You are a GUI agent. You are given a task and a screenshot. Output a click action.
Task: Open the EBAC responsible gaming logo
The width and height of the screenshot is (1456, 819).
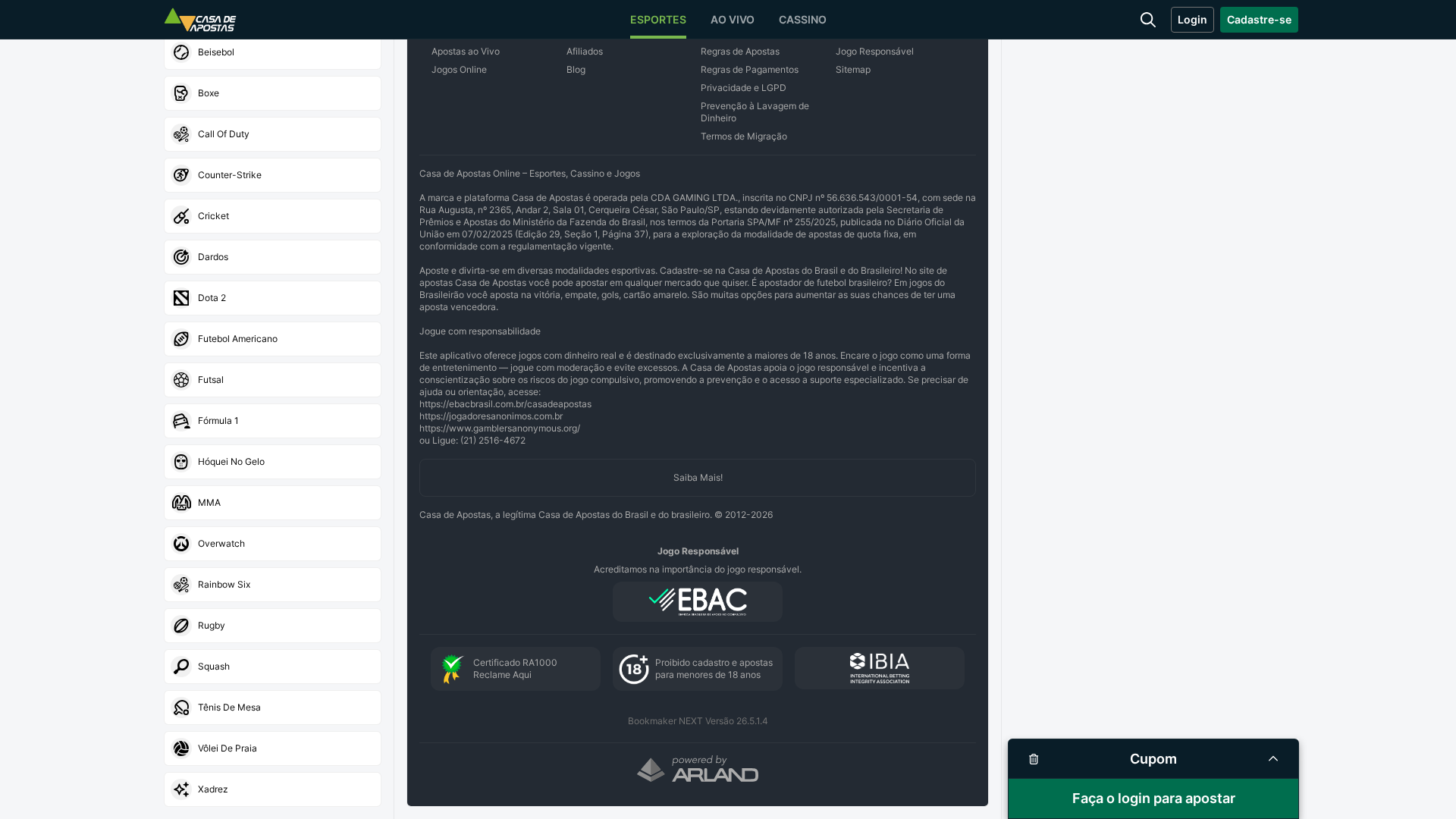pos(698,602)
